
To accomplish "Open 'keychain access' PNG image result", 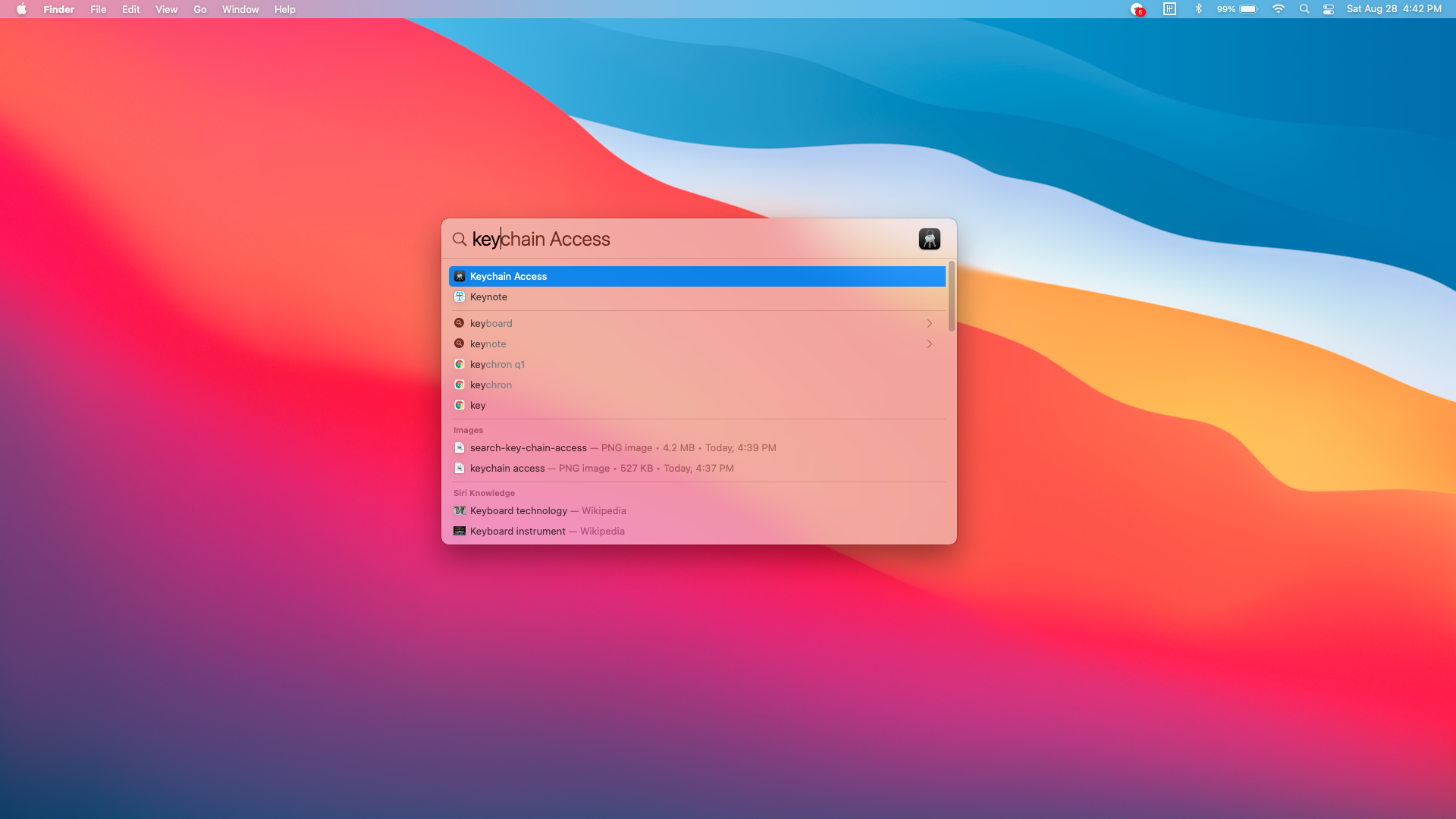I will pos(697,468).
